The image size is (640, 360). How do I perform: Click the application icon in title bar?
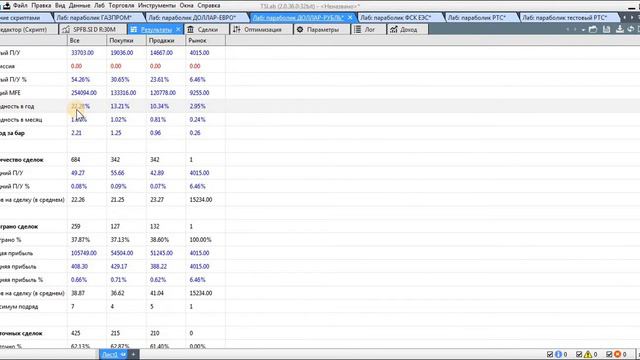[6, 6]
